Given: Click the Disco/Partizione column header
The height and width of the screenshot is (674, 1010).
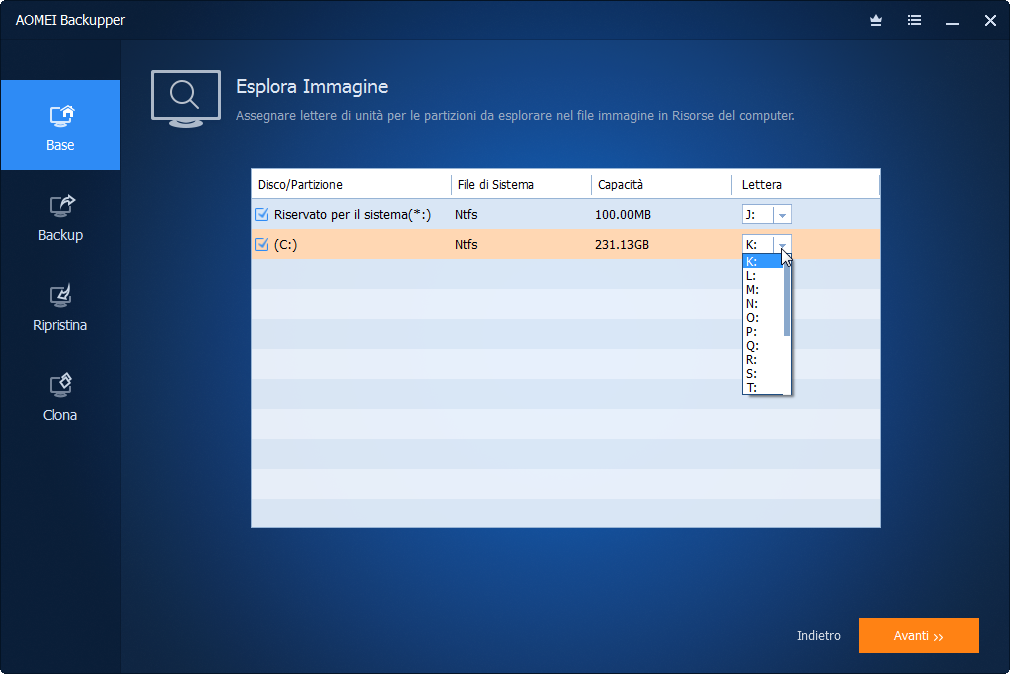Looking at the screenshot, I should click(351, 184).
